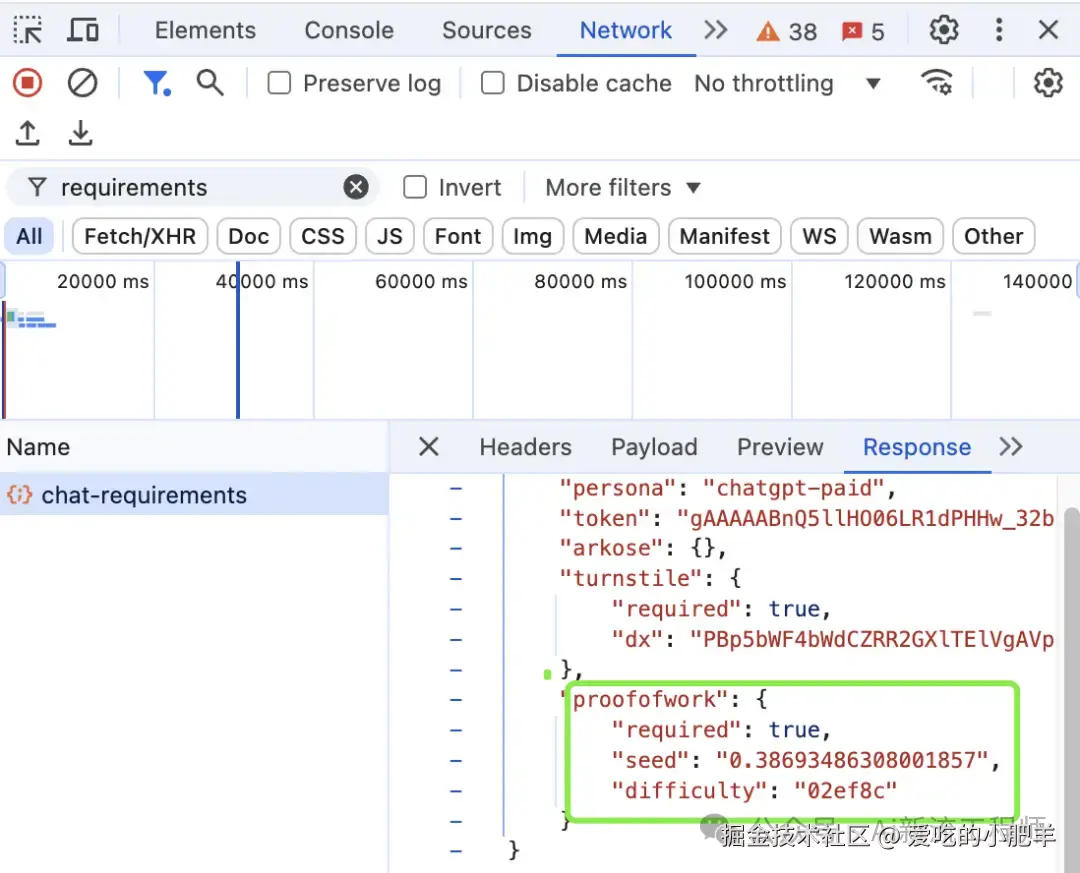Click the 100000 ms timeline label
The width and height of the screenshot is (1080, 873).
point(735,281)
